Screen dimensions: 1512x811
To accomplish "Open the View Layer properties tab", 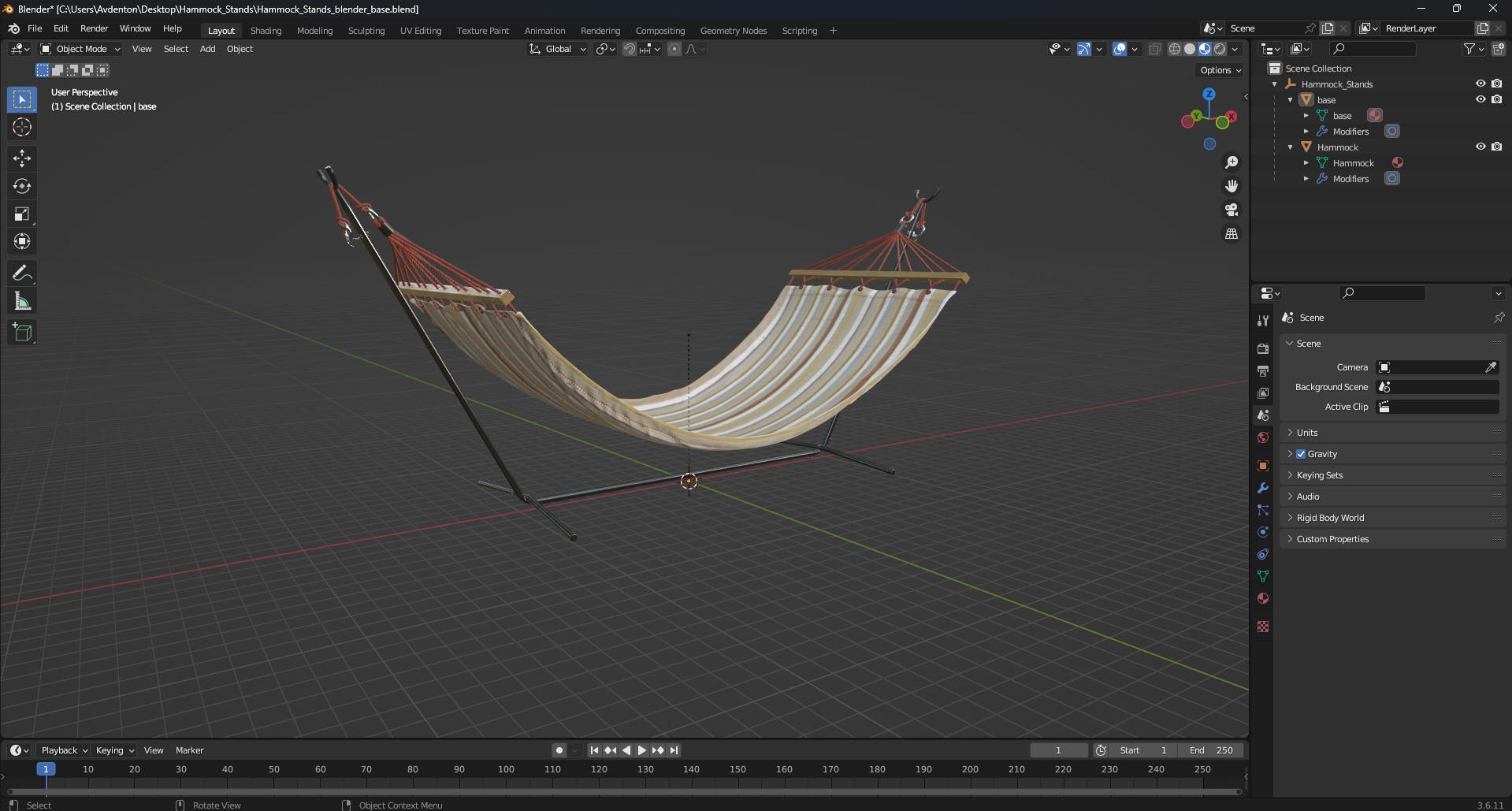I will pyautogui.click(x=1263, y=392).
